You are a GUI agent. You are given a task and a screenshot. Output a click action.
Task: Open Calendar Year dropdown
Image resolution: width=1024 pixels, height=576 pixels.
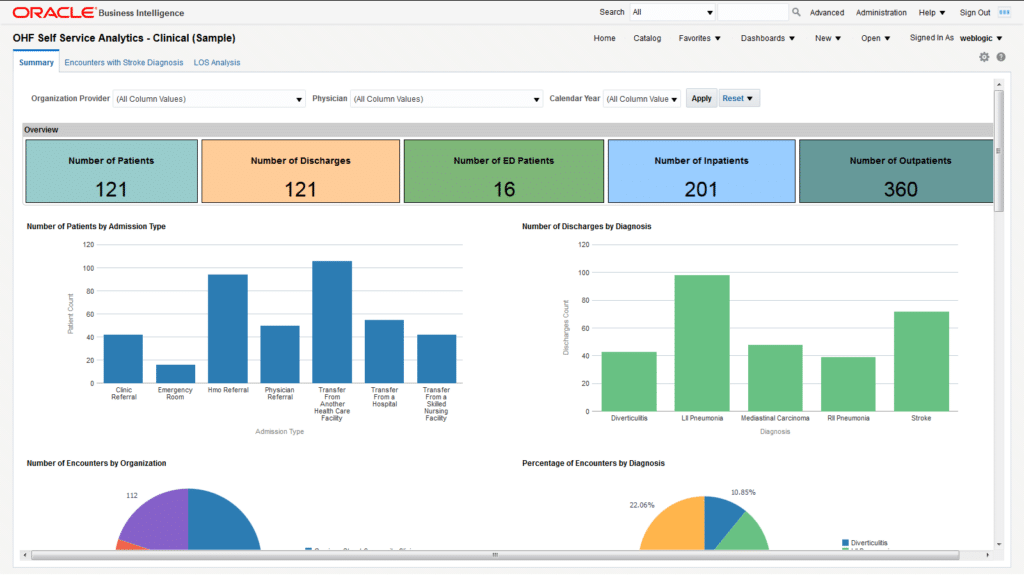point(641,99)
